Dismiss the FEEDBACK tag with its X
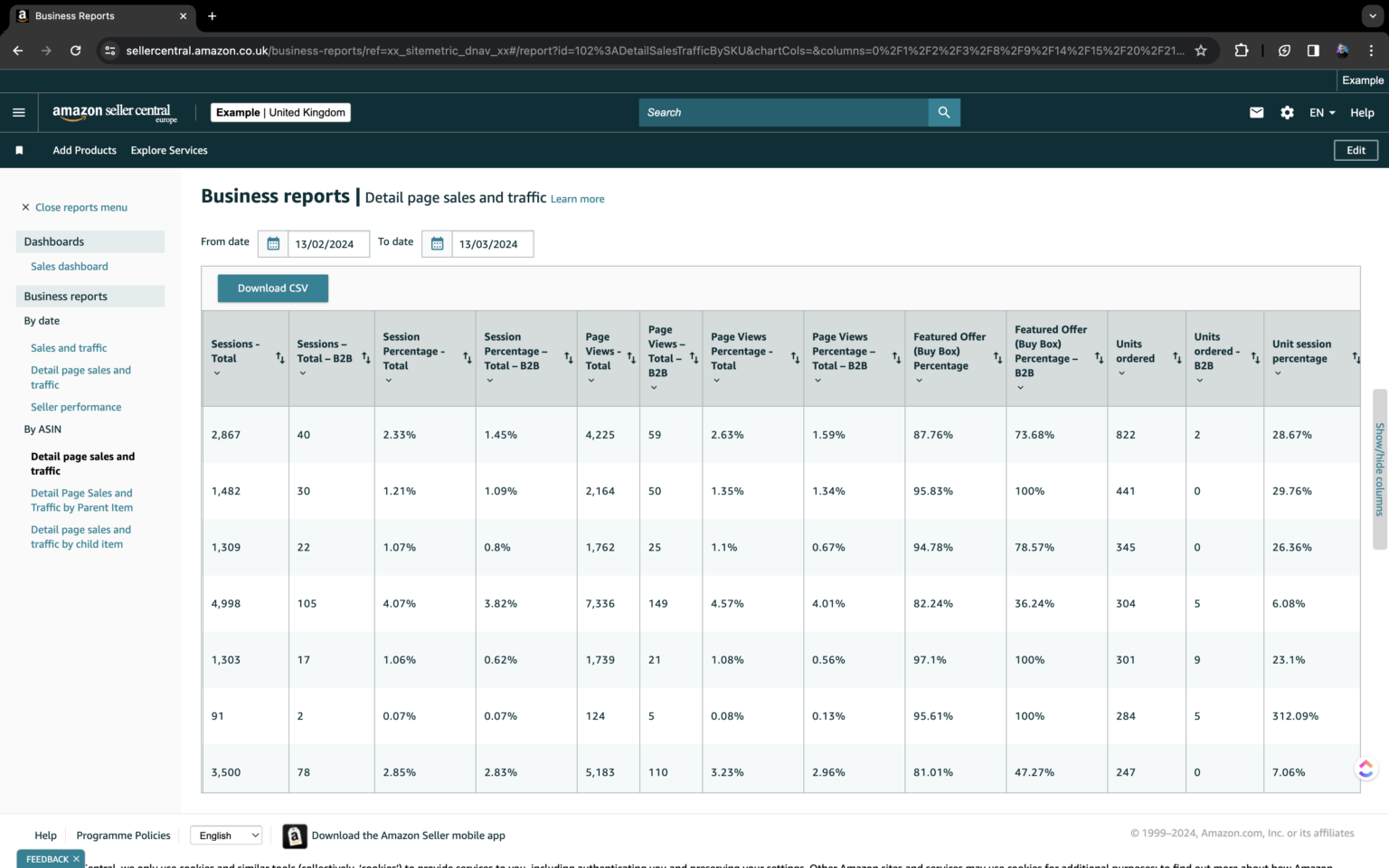This screenshot has width=1389, height=868. pos(75,858)
